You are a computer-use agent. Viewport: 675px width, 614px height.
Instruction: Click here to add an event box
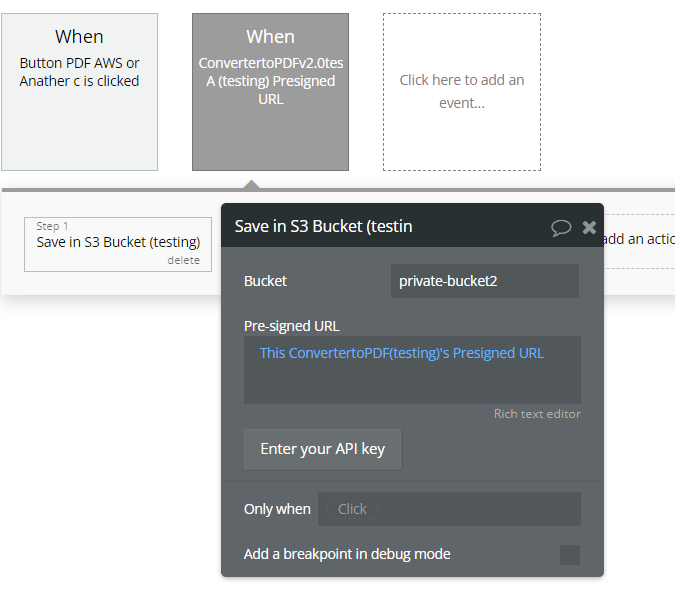tap(461, 91)
